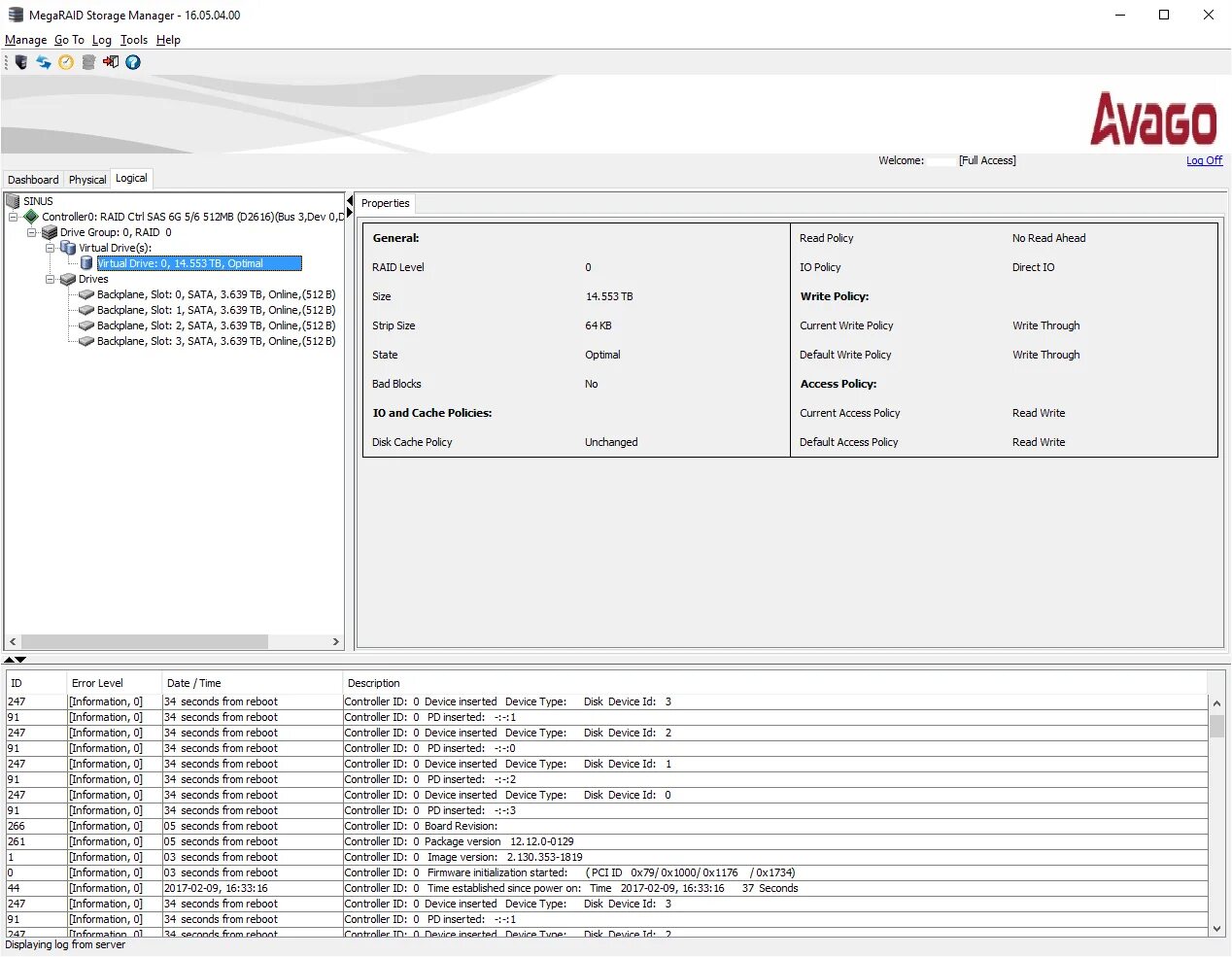The image size is (1232, 957).
Task: Click the orange clock toolbar icon
Action: coord(66,62)
